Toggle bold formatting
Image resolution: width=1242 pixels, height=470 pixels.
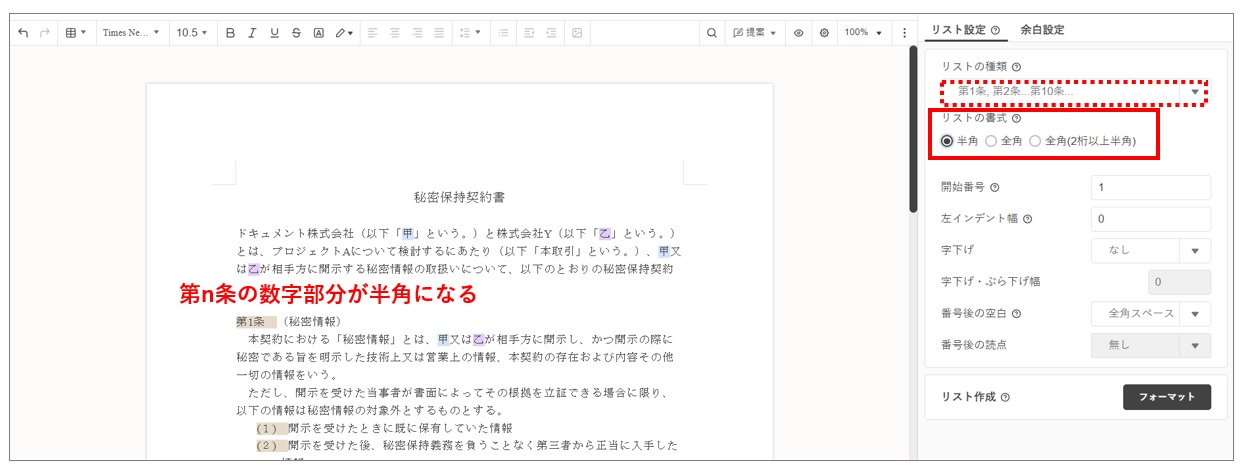pos(230,33)
